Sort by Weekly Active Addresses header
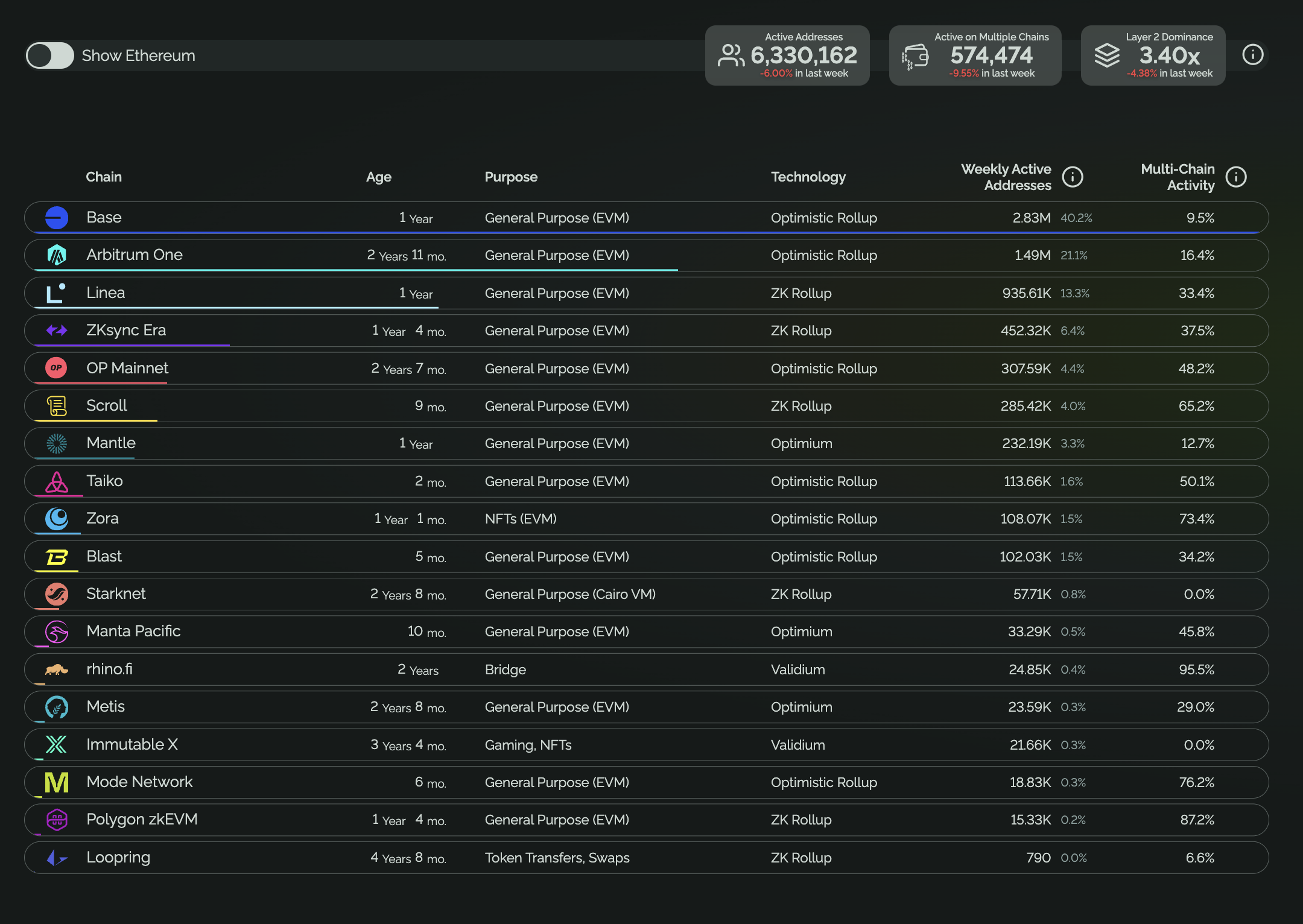The height and width of the screenshot is (924, 1303). click(1006, 177)
